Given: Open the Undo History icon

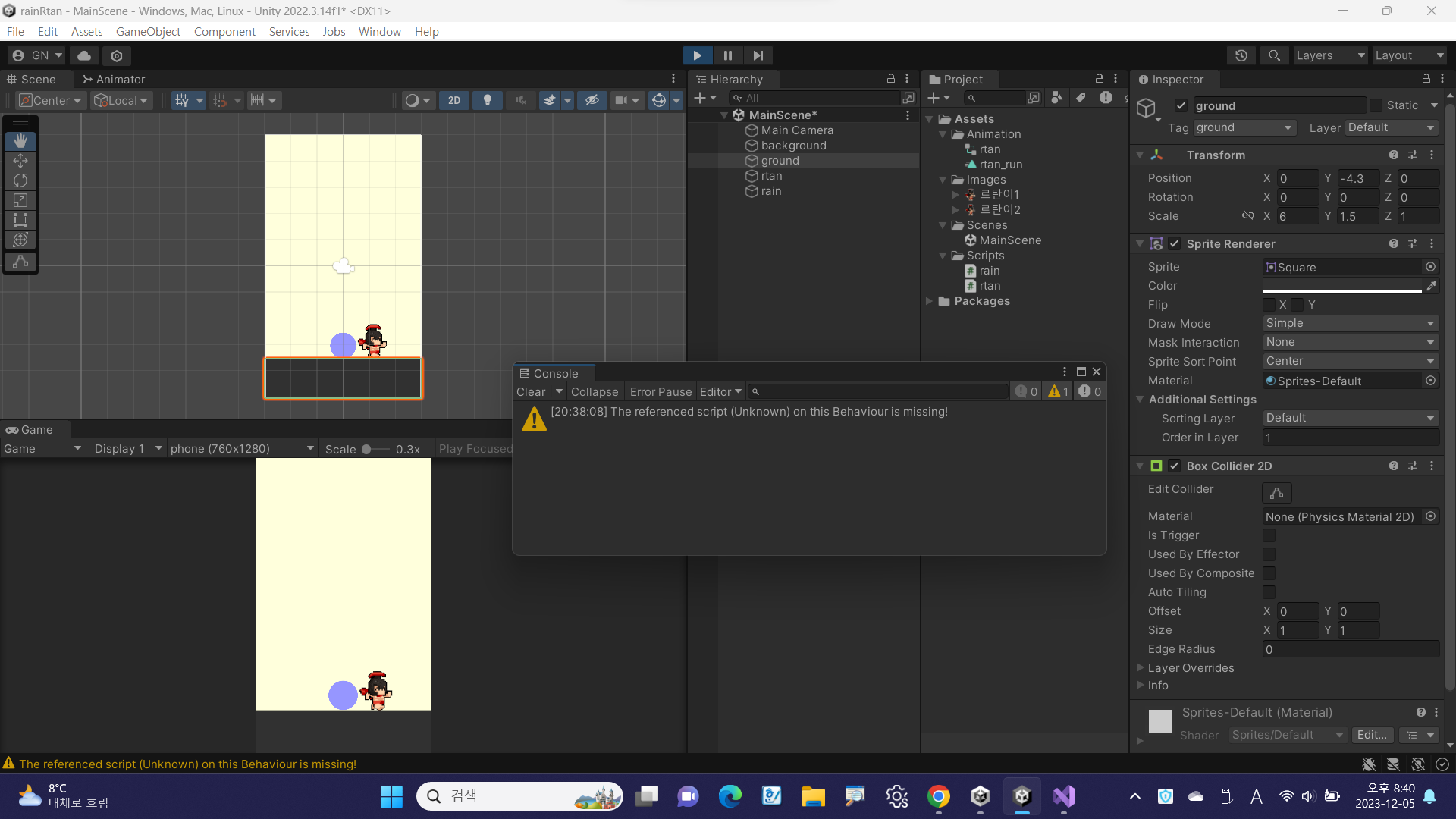Looking at the screenshot, I should [x=1241, y=55].
